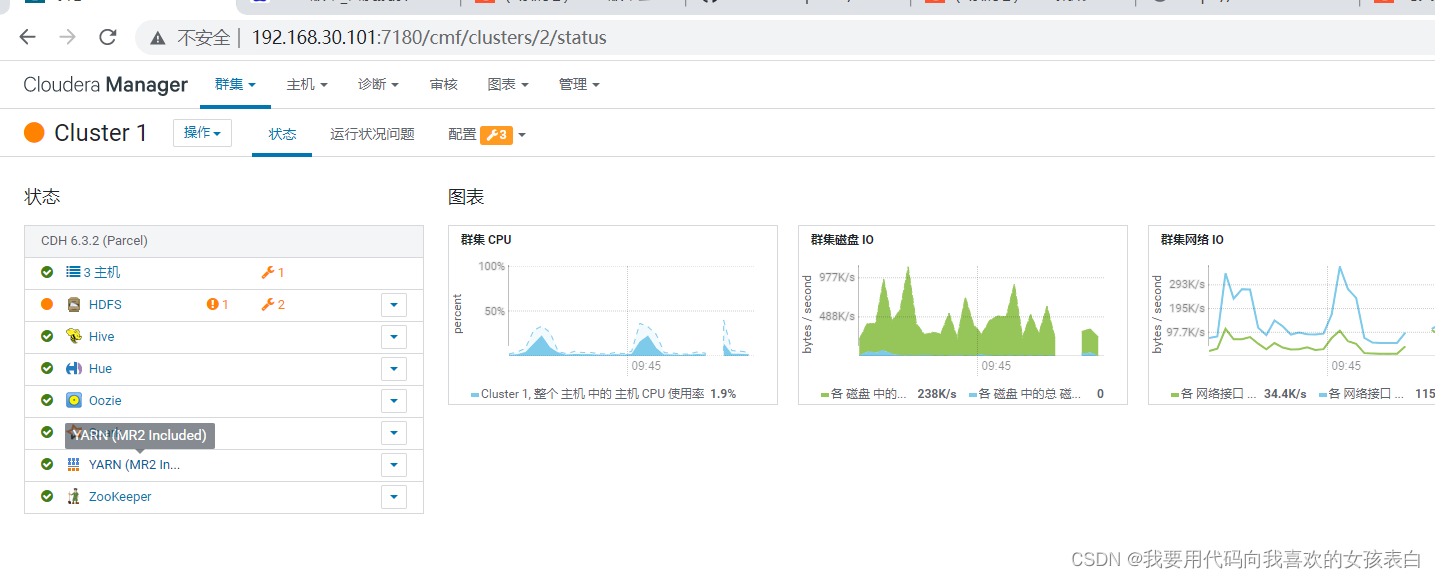Click the hosts list icon
The image size is (1435, 578).
tap(73, 272)
